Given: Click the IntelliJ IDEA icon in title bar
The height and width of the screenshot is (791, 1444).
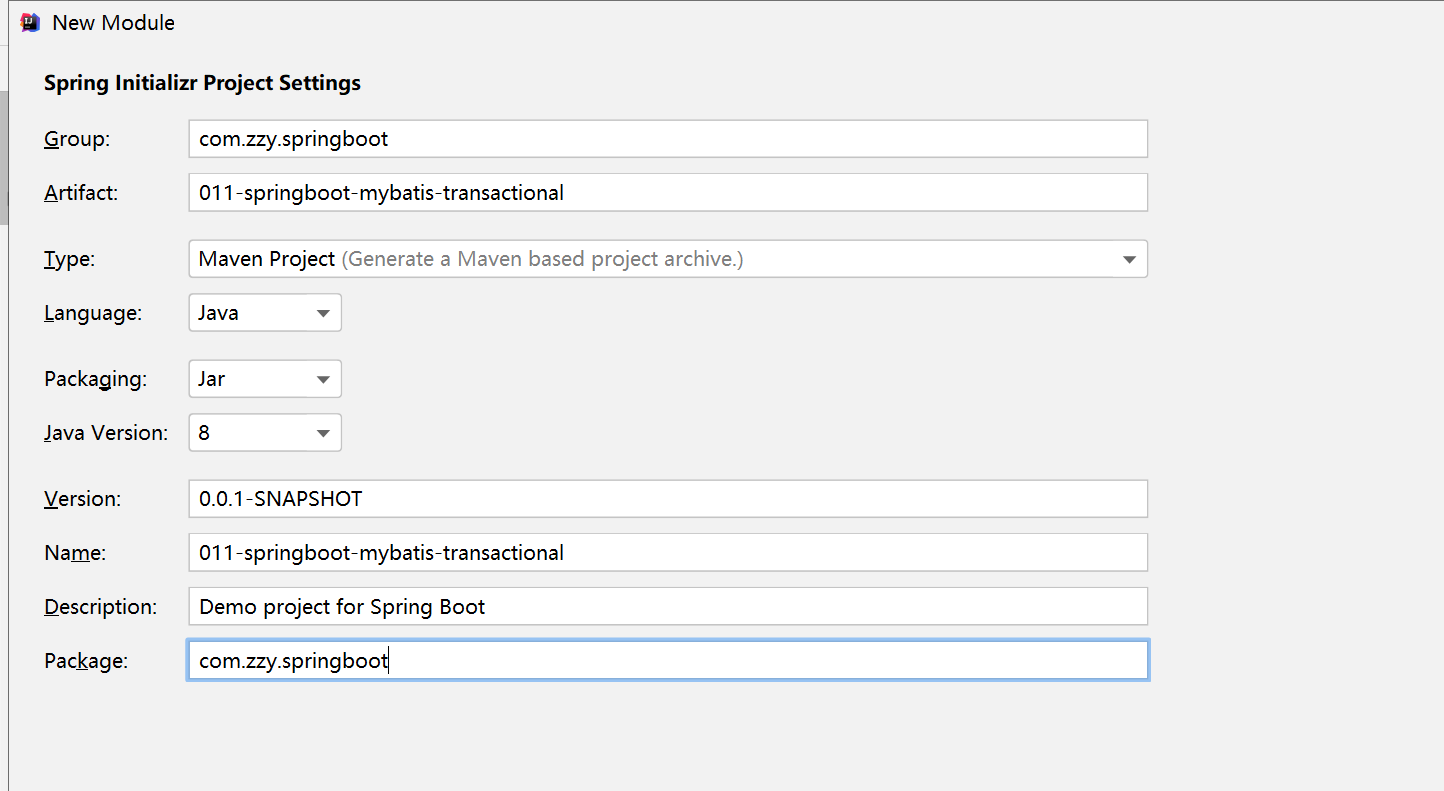Looking at the screenshot, I should pyautogui.click(x=30, y=22).
